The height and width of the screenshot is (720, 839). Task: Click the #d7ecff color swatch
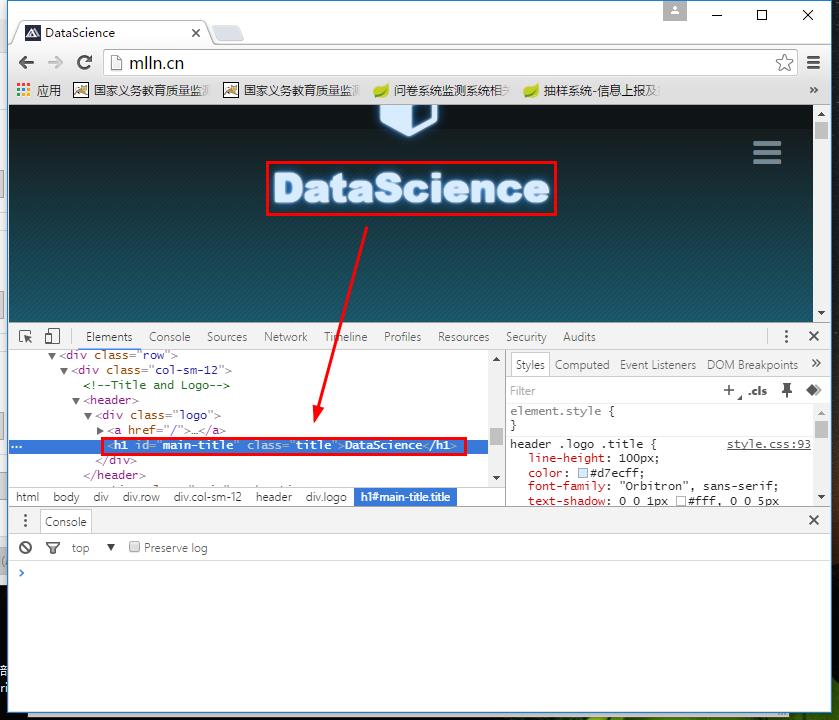coord(583,473)
